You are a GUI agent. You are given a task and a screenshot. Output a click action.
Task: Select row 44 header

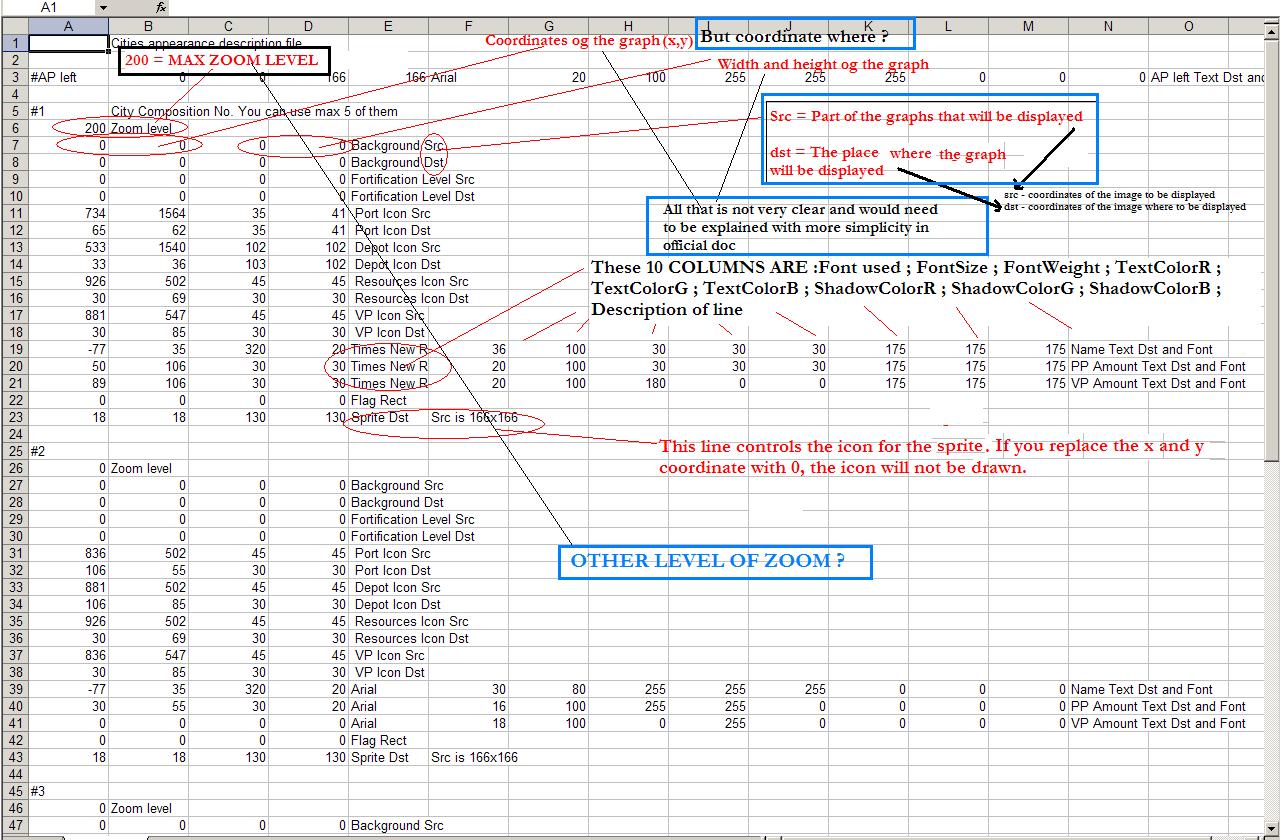click(14, 774)
